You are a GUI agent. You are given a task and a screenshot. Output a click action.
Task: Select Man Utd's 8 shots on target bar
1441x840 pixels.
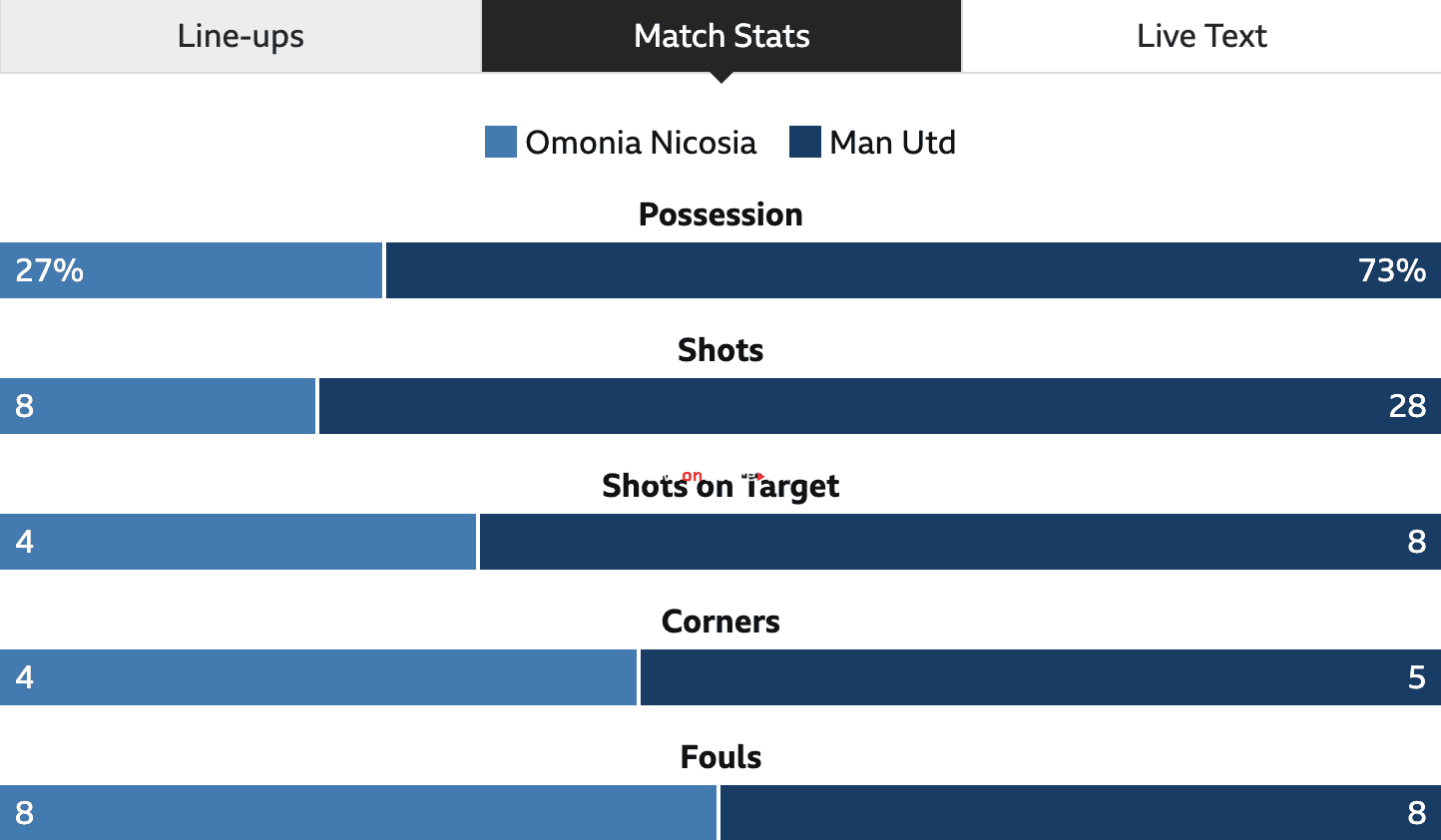point(960,542)
